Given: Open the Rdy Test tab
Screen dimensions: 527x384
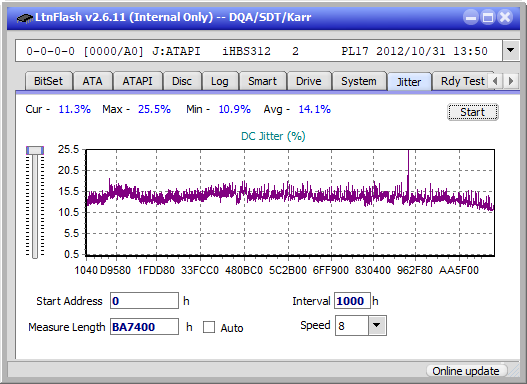Looking at the screenshot, I should click(x=462, y=81).
